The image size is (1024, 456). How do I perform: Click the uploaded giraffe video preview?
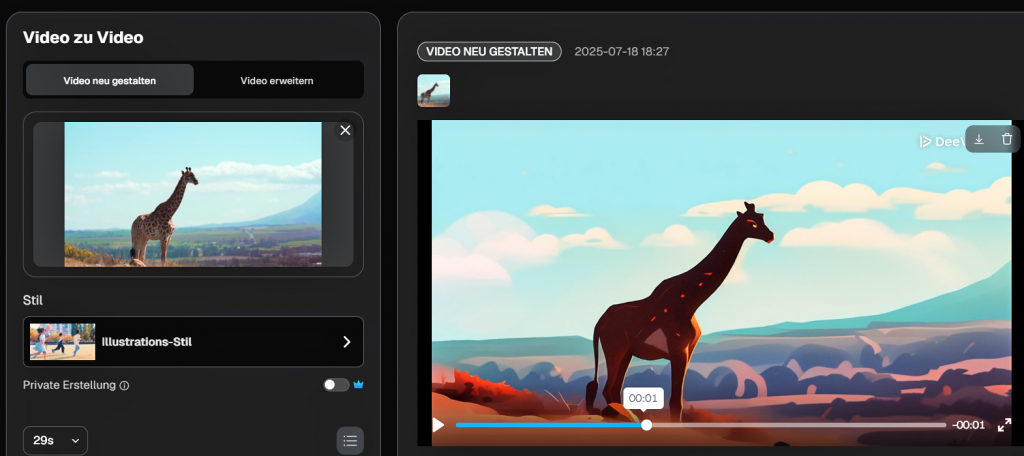pyautogui.click(x=192, y=194)
